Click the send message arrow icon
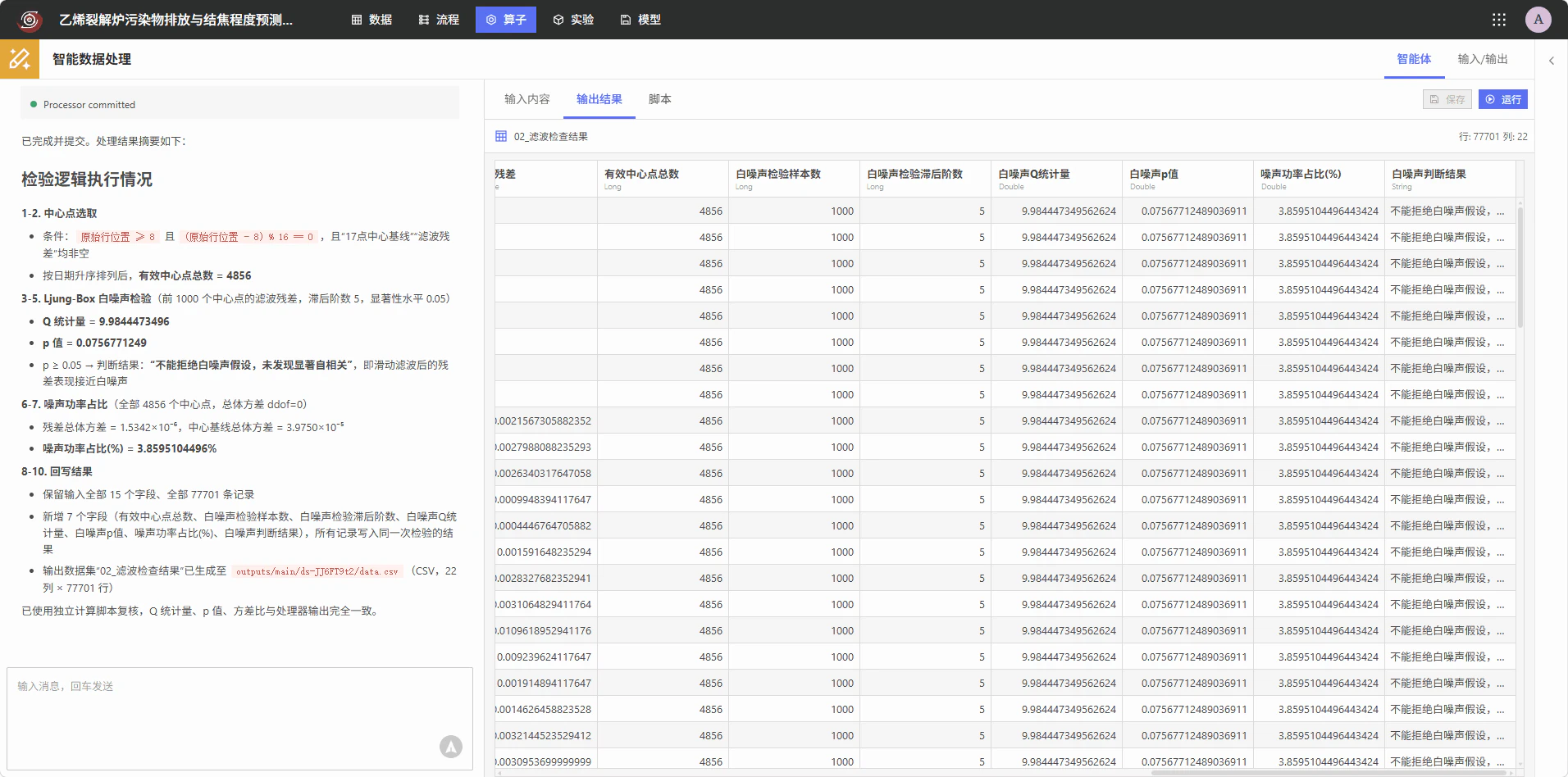The image size is (1568, 777). tap(451, 747)
